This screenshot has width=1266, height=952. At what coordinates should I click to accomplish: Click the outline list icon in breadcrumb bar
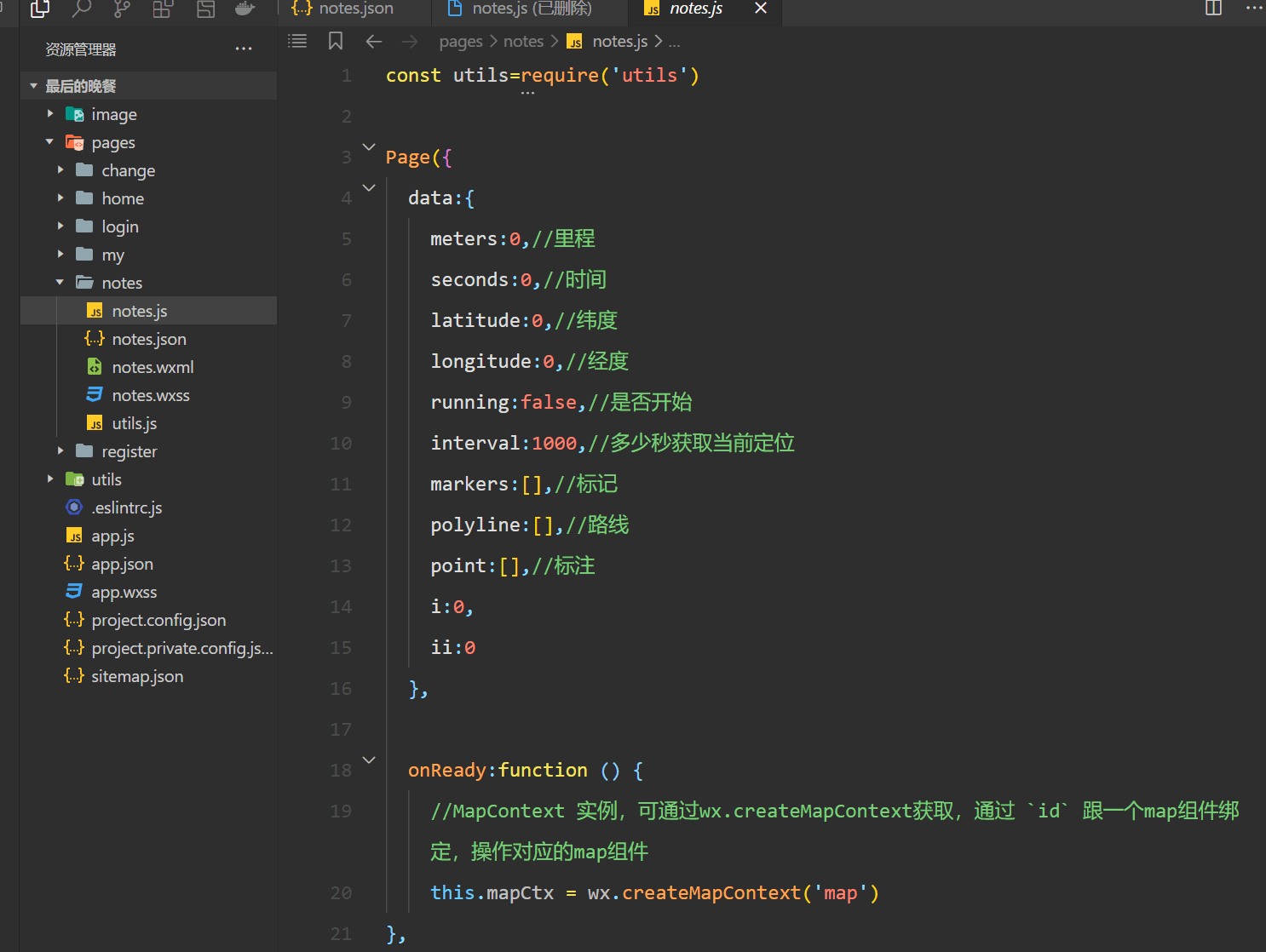point(297,41)
